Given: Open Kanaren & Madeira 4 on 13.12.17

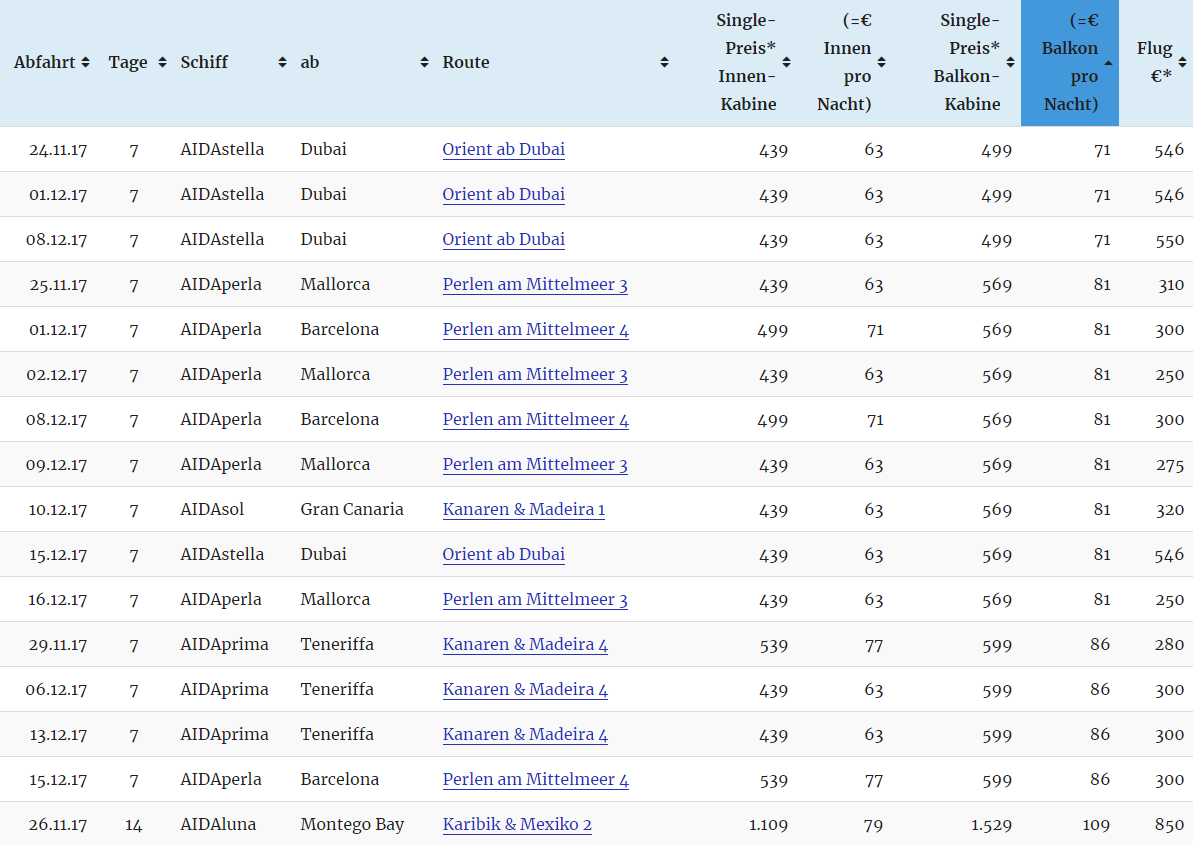Looking at the screenshot, I should (525, 734).
